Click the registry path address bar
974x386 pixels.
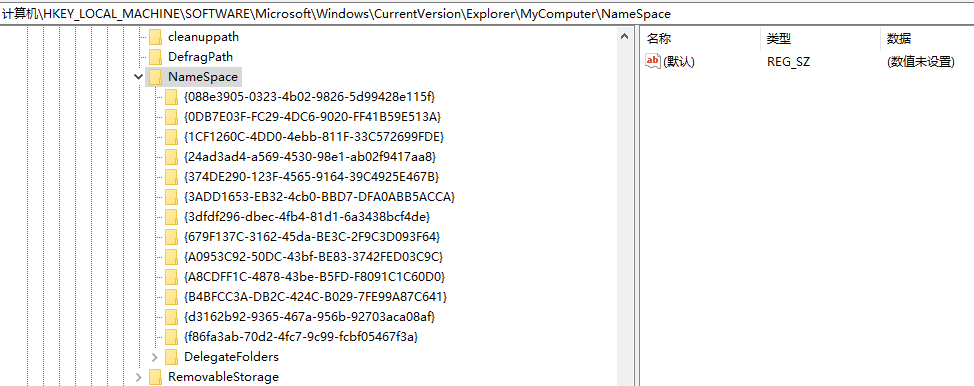[487, 13]
